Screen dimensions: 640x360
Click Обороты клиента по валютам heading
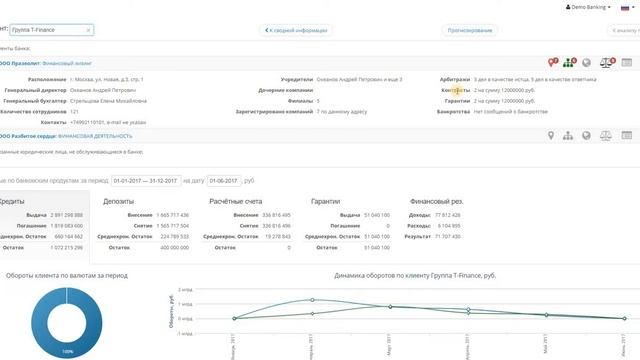tap(67, 276)
